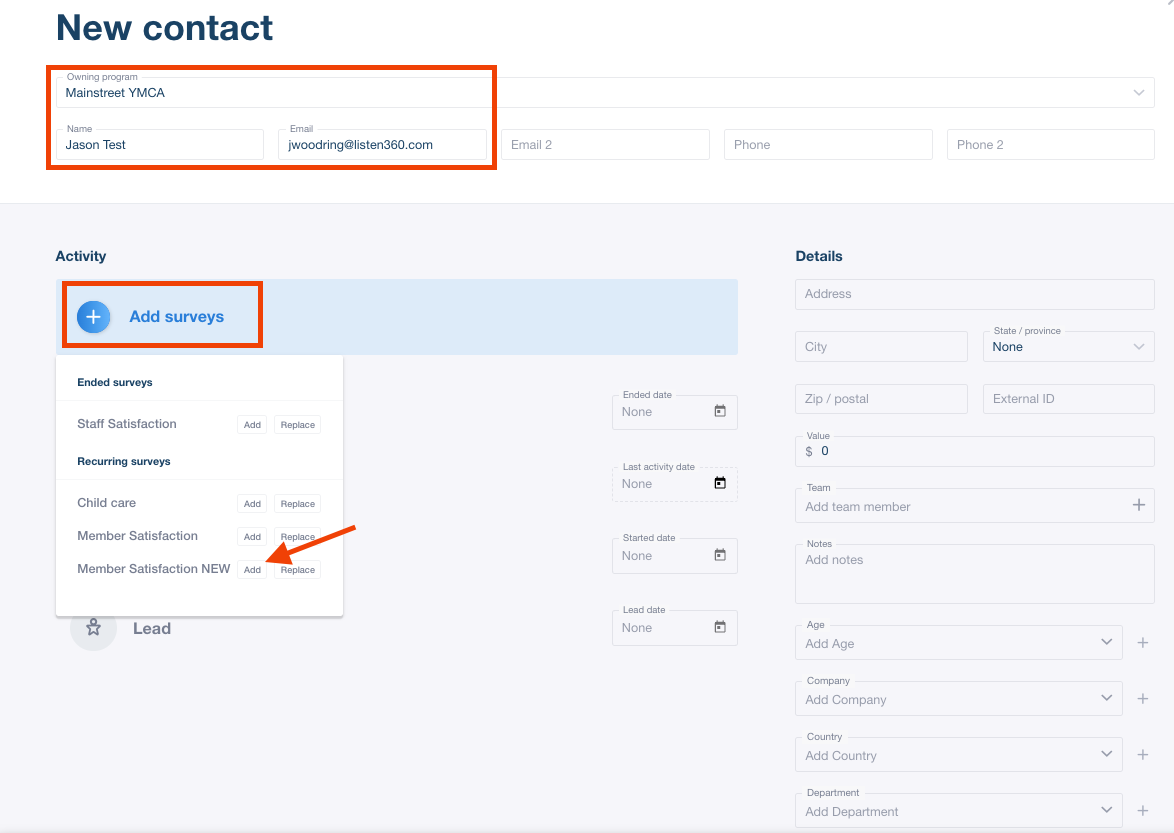Add the Child care survey
The image size is (1174, 833).
(252, 504)
